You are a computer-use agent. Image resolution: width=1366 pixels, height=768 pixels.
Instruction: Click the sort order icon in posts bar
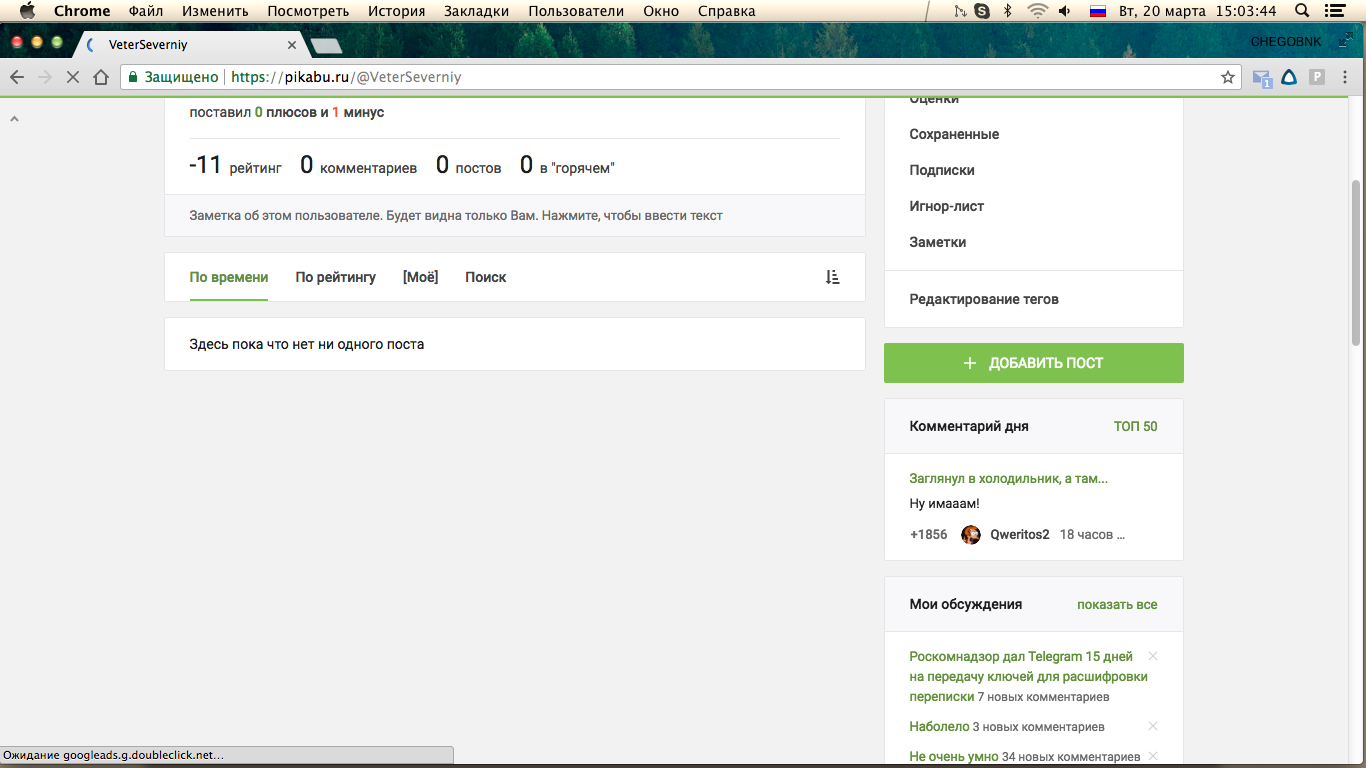coord(832,277)
